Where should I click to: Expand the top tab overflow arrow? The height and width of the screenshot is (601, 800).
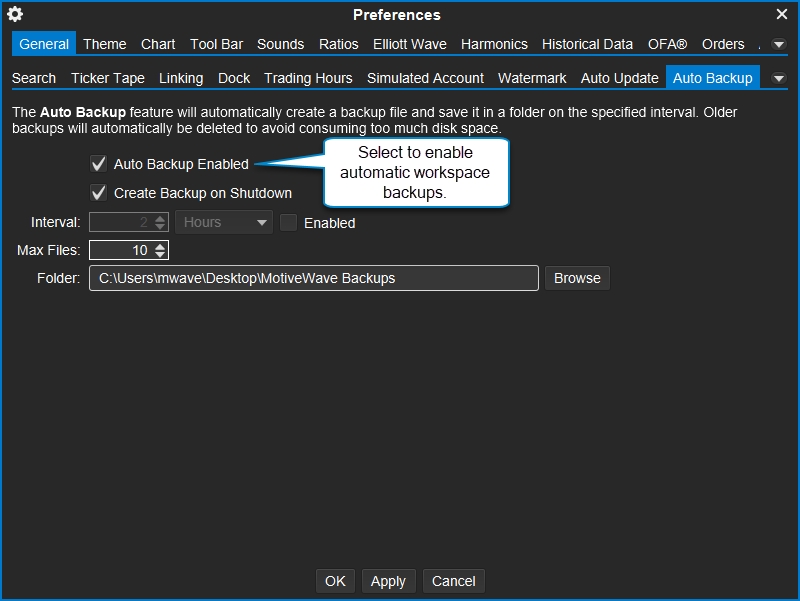click(778, 44)
